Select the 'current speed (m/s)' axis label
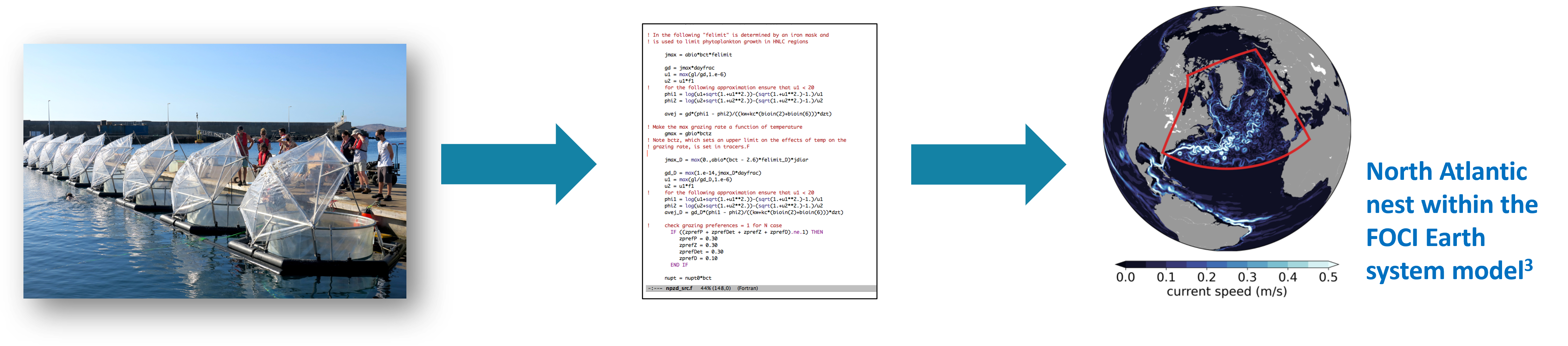The width and height of the screenshot is (1568, 346). (x=1227, y=292)
